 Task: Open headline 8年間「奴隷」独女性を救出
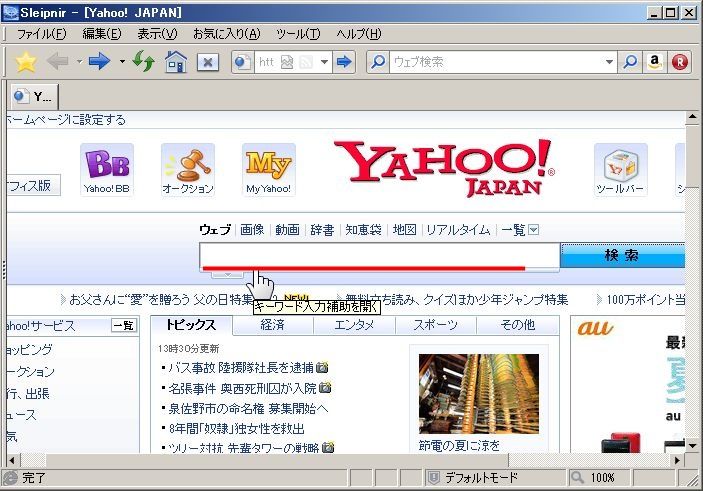[x=236, y=429]
